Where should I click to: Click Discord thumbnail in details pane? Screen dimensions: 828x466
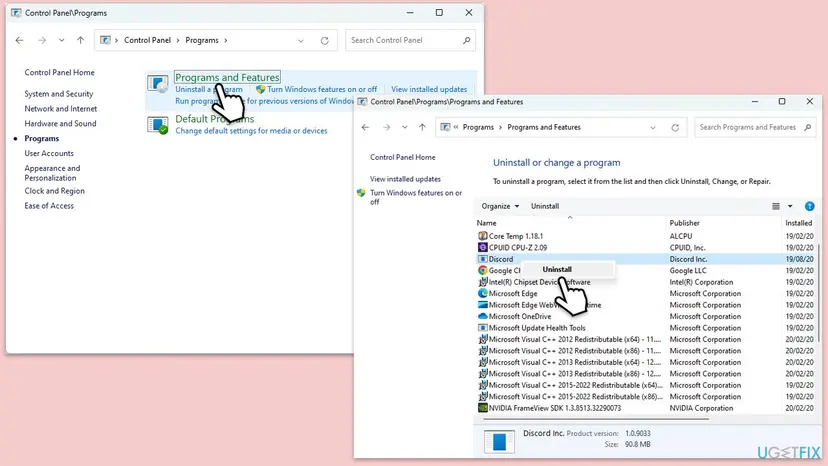coord(499,441)
